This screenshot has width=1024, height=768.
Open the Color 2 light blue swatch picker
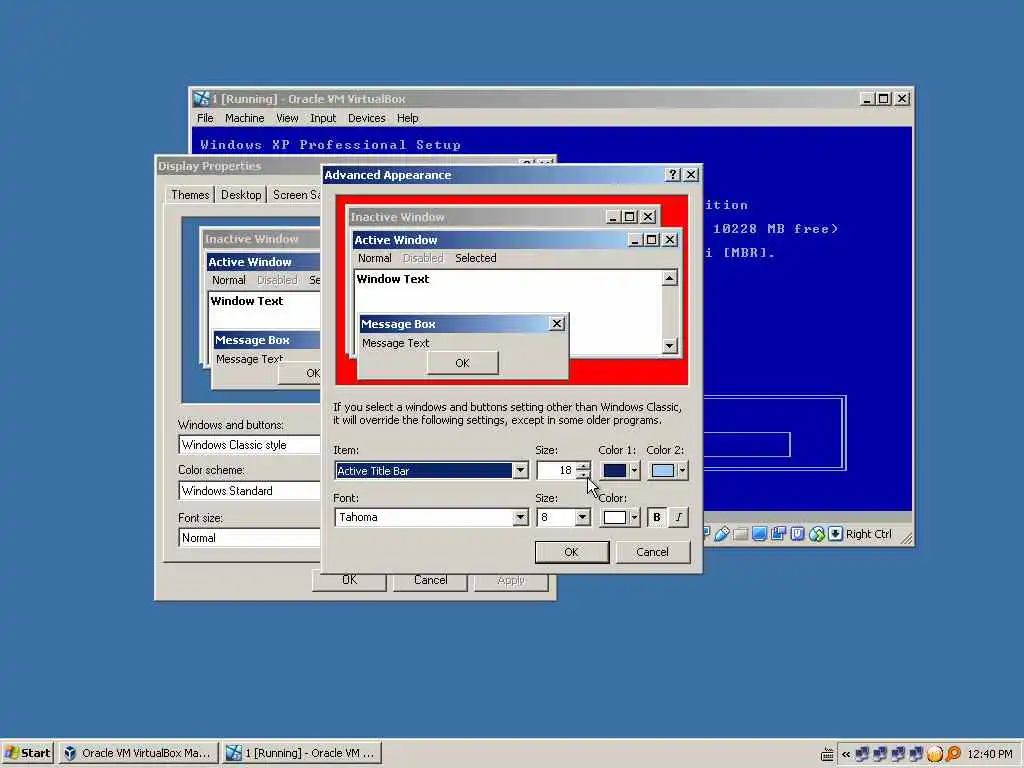click(668, 471)
